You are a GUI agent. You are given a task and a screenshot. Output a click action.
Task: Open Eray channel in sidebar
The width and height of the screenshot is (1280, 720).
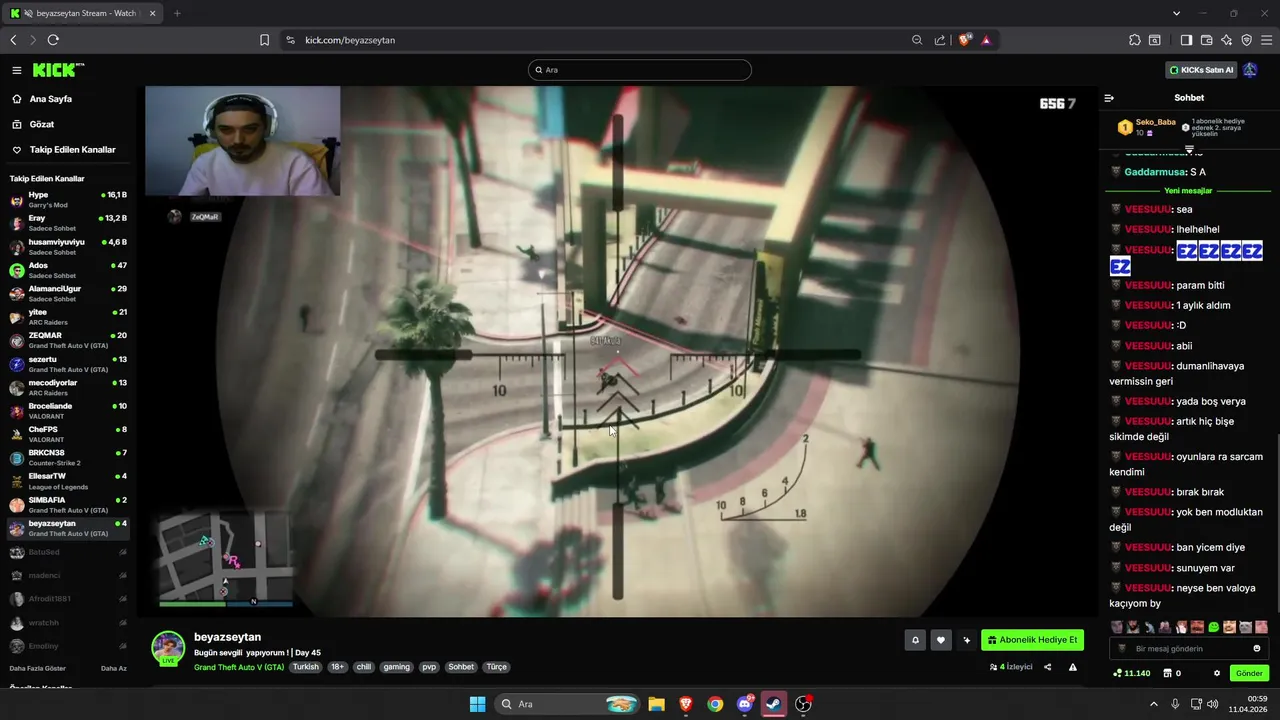click(68, 222)
